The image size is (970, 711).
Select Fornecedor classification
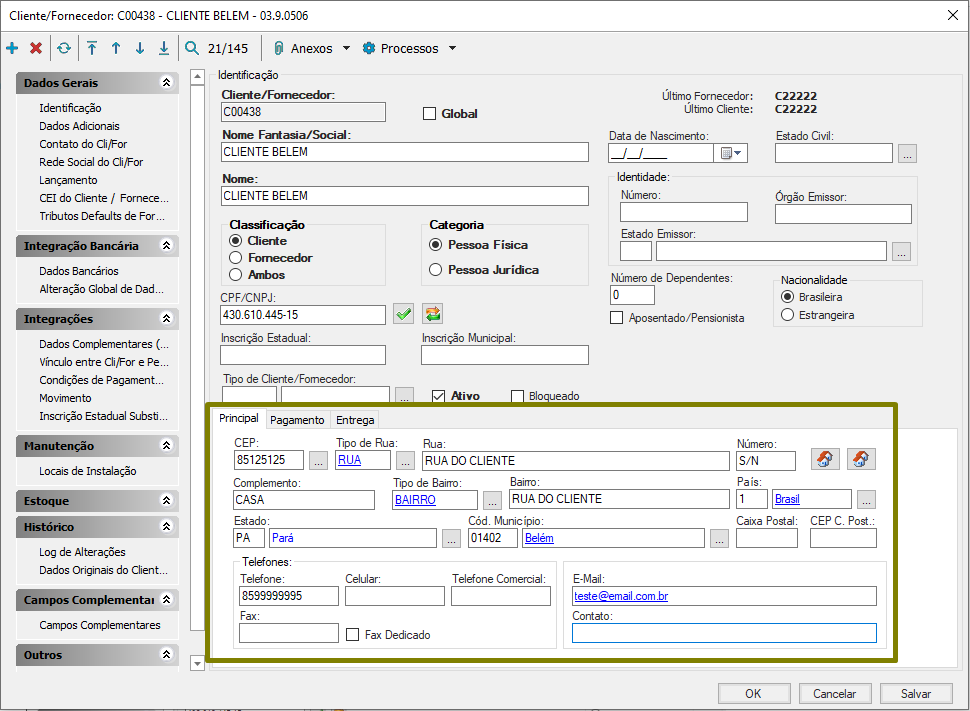point(236,257)
